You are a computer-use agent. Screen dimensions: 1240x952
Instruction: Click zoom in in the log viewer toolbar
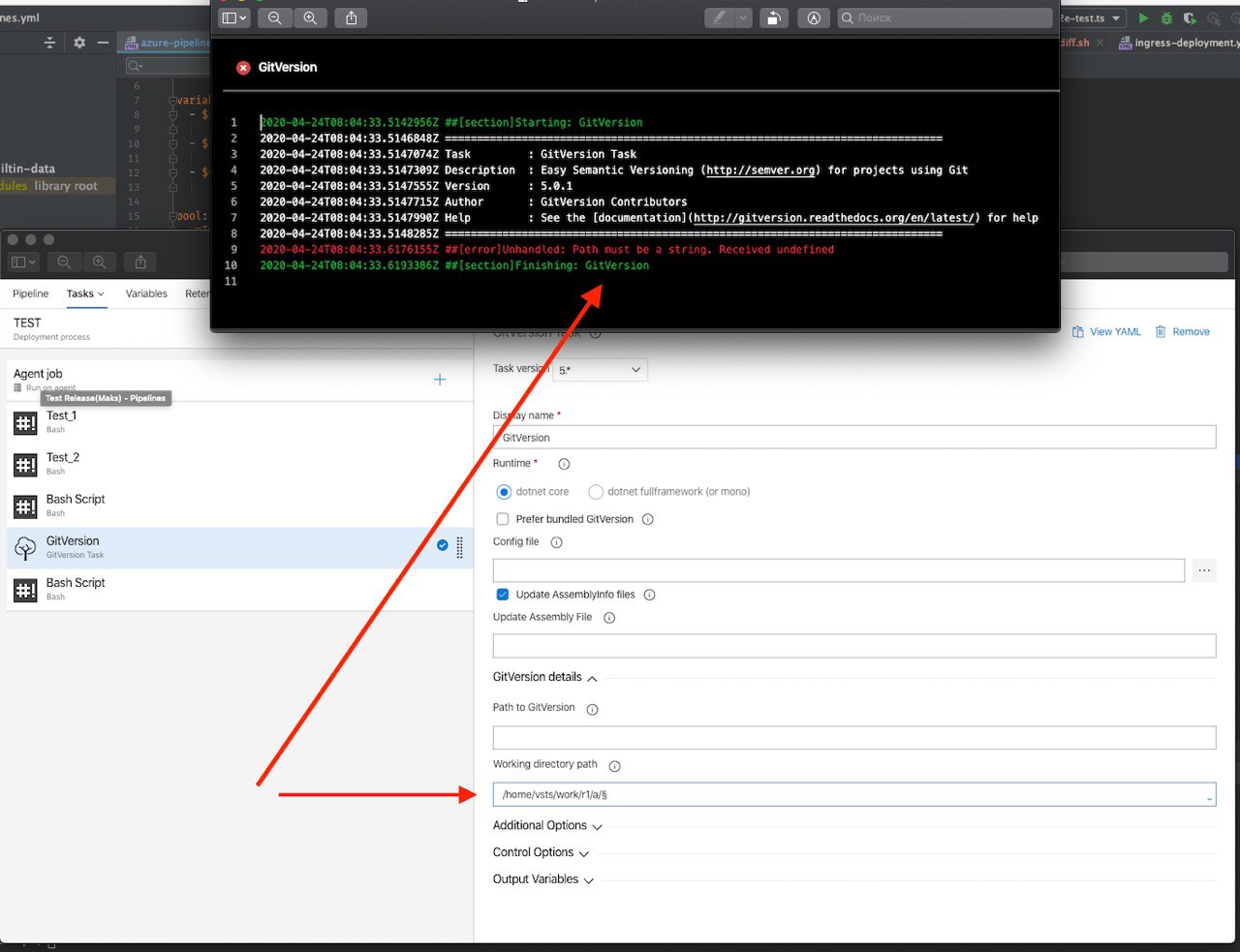[310, 17]
